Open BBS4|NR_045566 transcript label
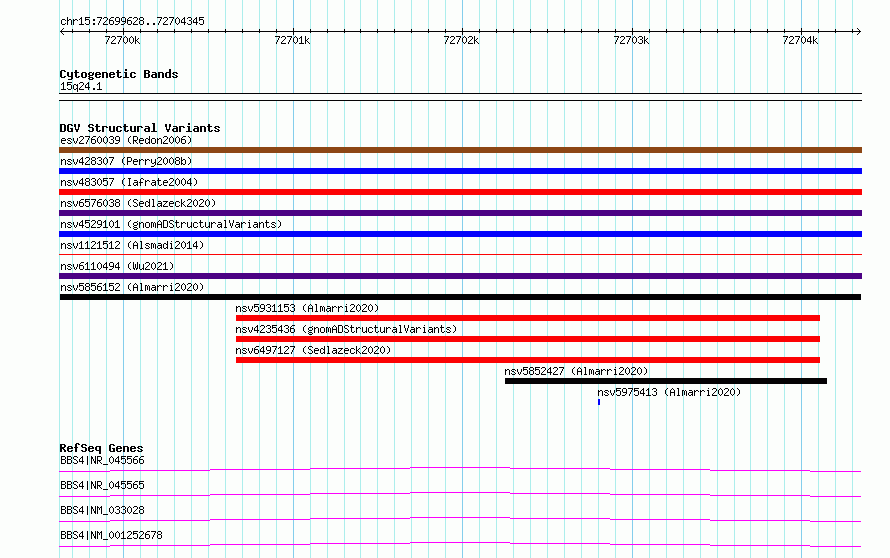Screen dimensions: 890x558 102,460
